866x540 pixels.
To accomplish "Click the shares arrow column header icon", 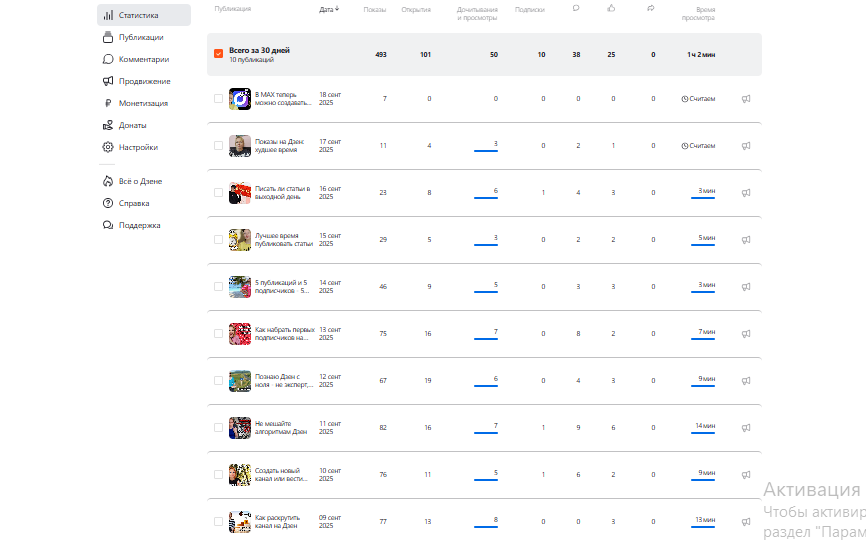I will (651, 8).
